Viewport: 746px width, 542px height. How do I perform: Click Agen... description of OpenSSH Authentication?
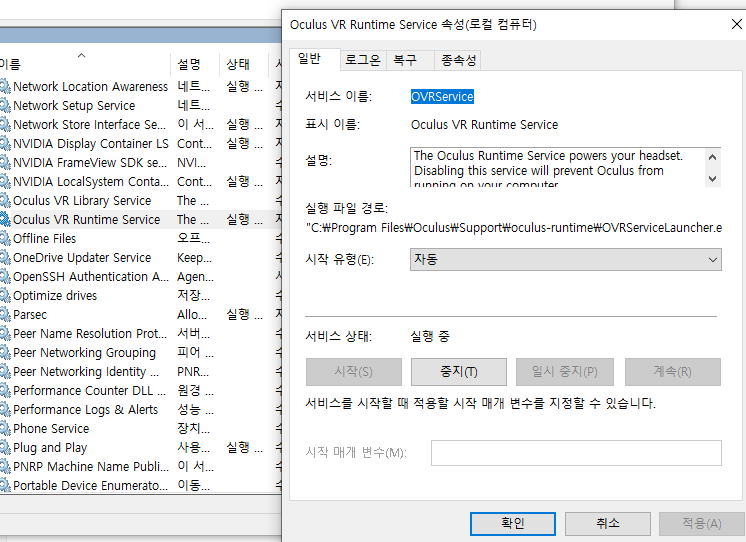point(196,276)
